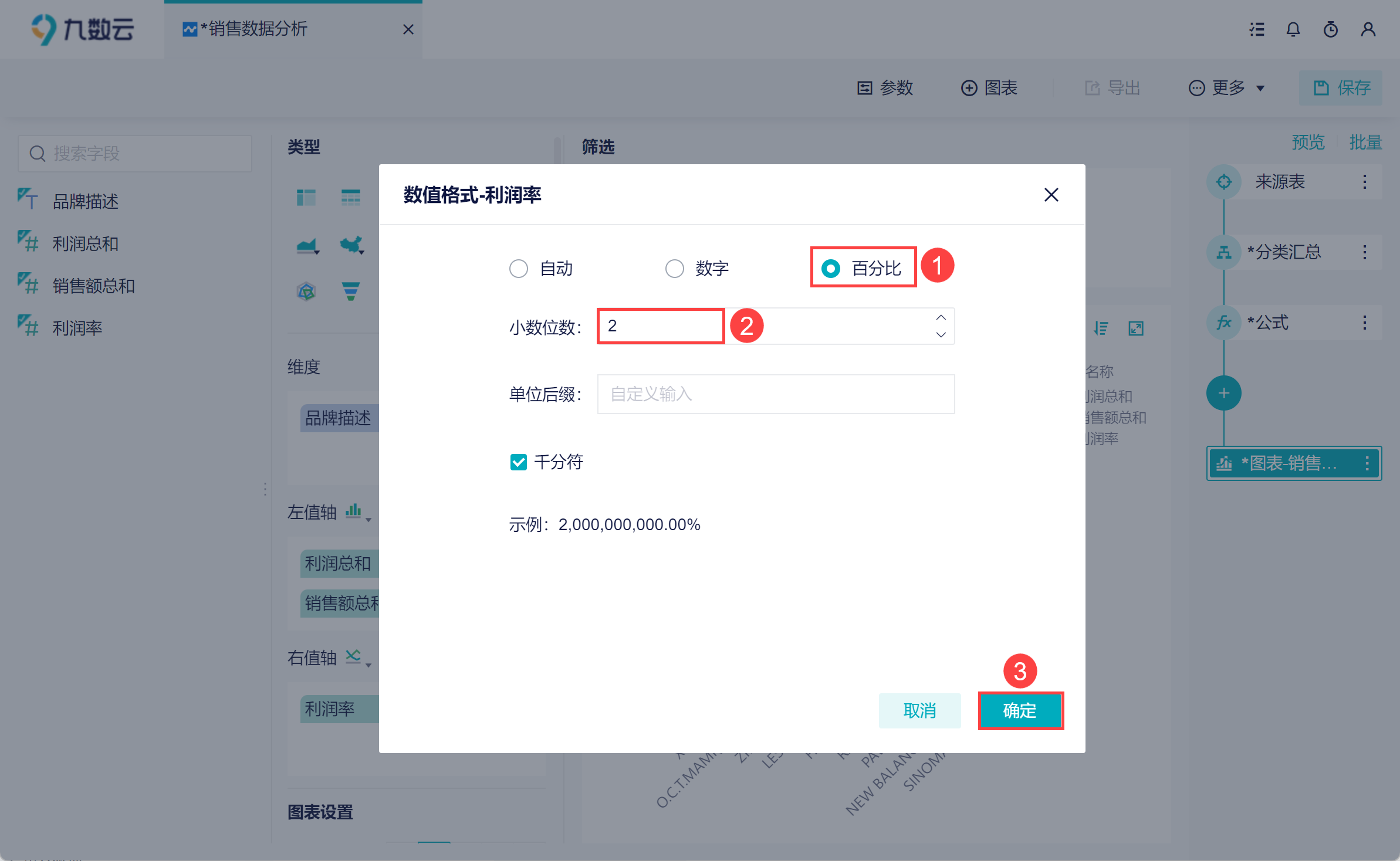The width and height of the screenshot is (1400, 861).
Task: Uncheck the 千分符 checkbox
Action: pyautogui.click(x=519, y=462)
